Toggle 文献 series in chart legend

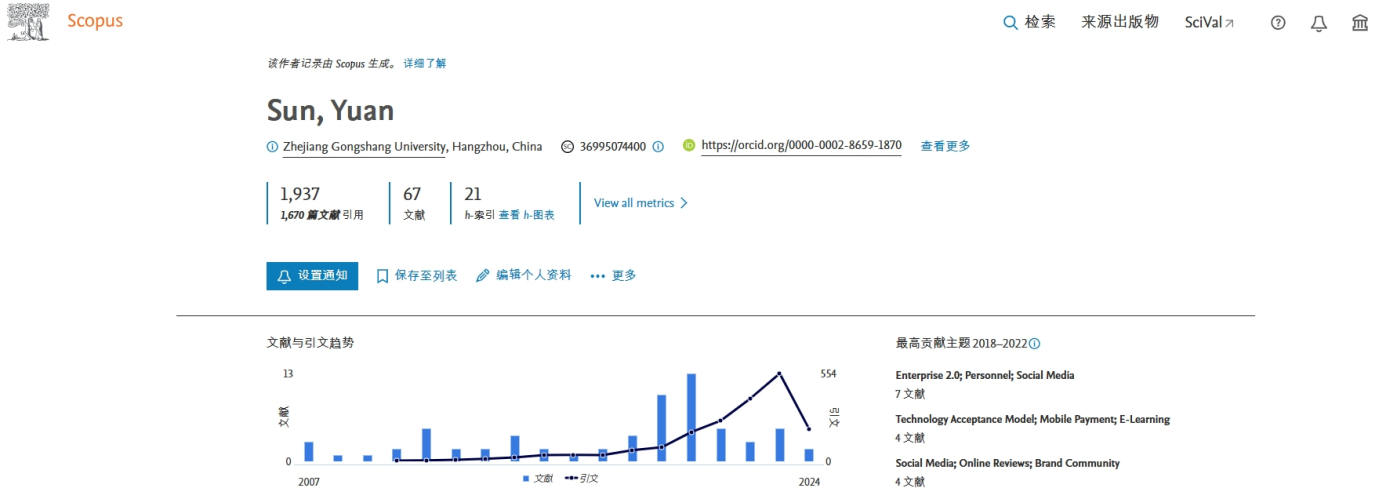tap(538, 479)
